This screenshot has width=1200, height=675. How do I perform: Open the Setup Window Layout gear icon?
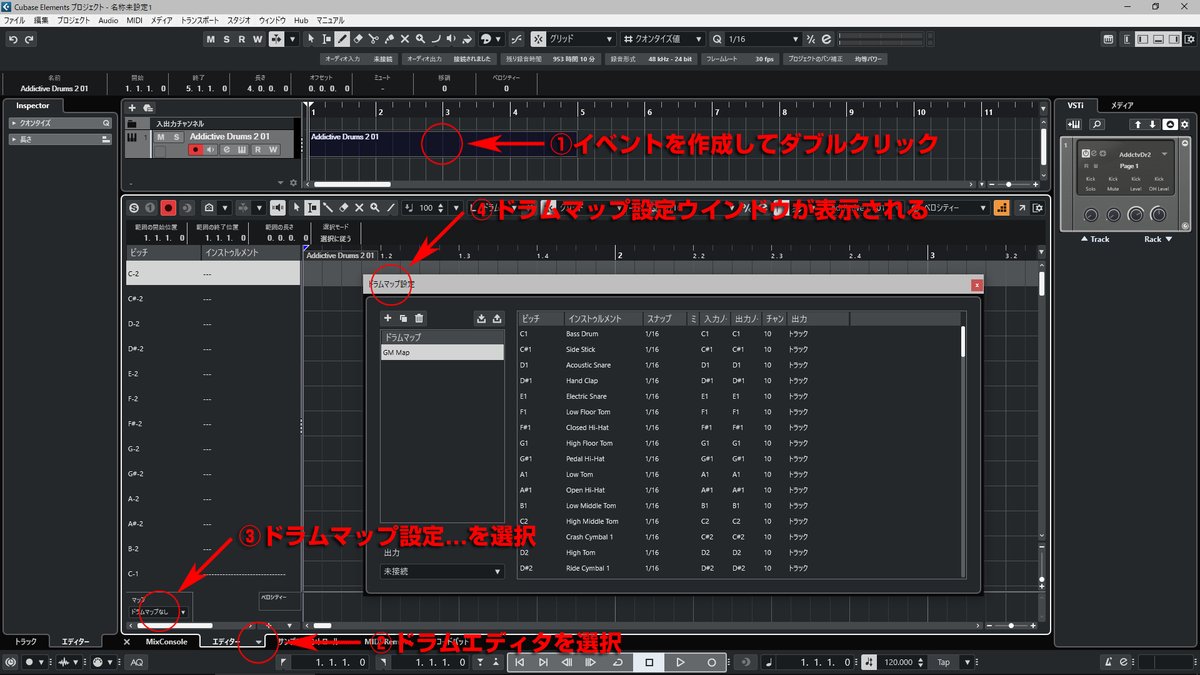pos(1188,39)
